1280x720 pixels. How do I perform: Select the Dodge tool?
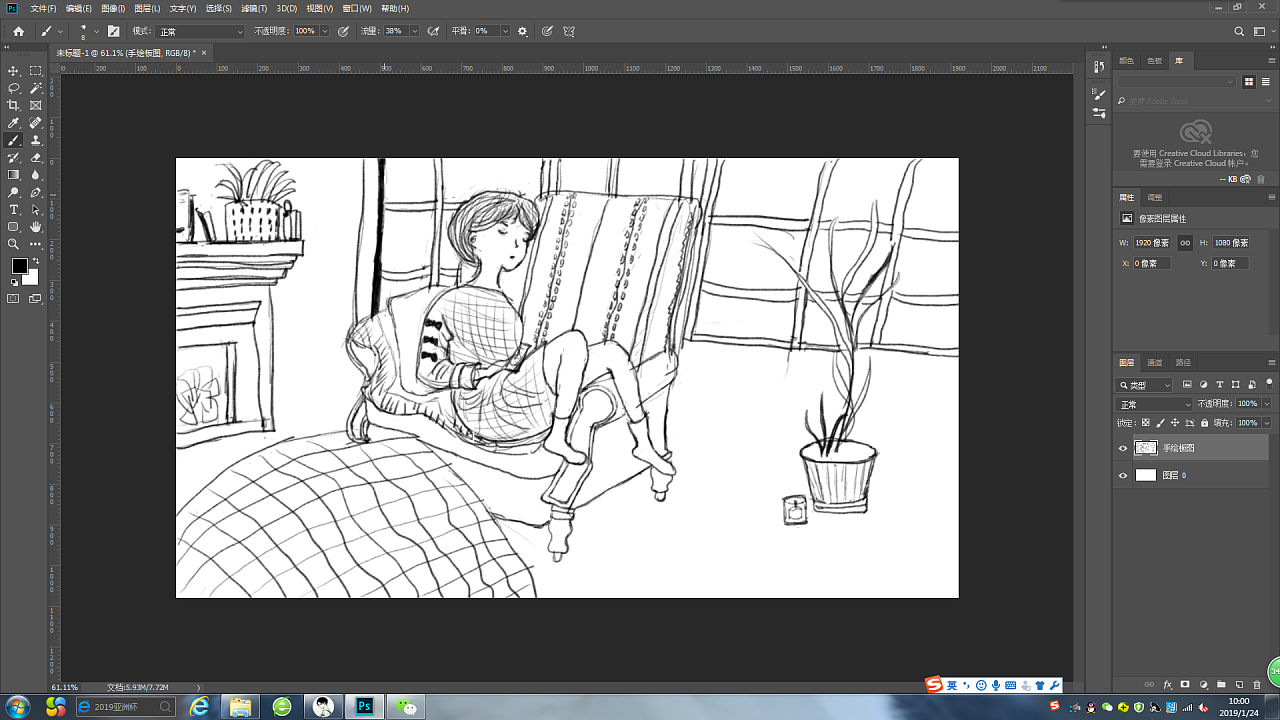pos(14,192)
